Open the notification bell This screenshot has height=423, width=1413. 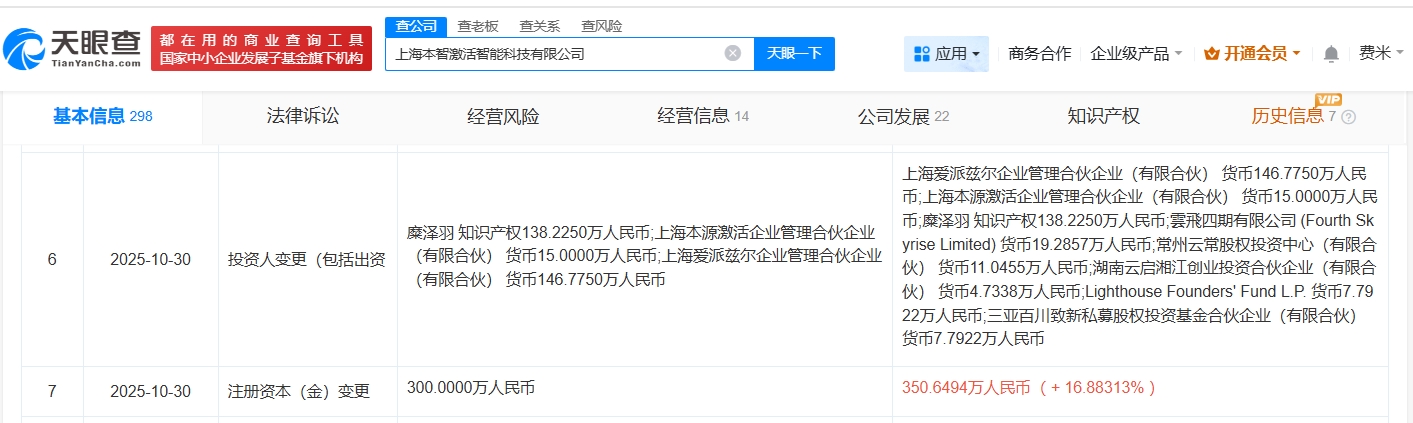click(1331, 53)
